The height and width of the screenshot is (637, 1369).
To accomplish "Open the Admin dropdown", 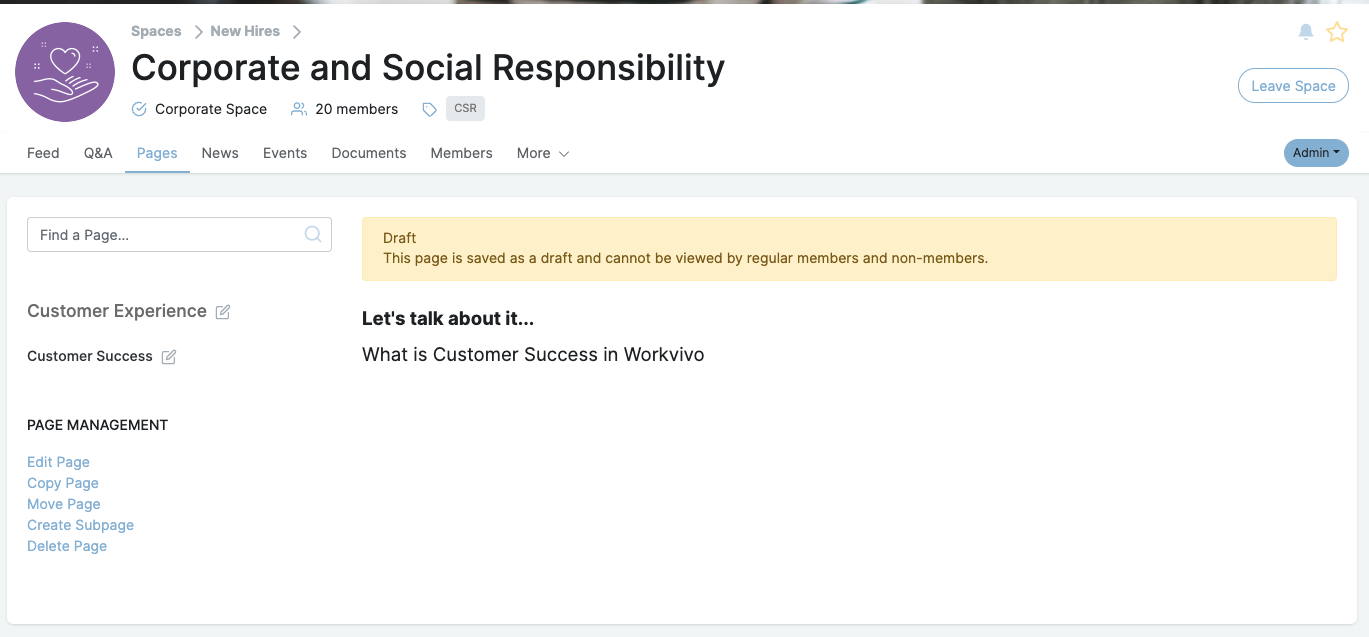I will tap(1316, 153).
